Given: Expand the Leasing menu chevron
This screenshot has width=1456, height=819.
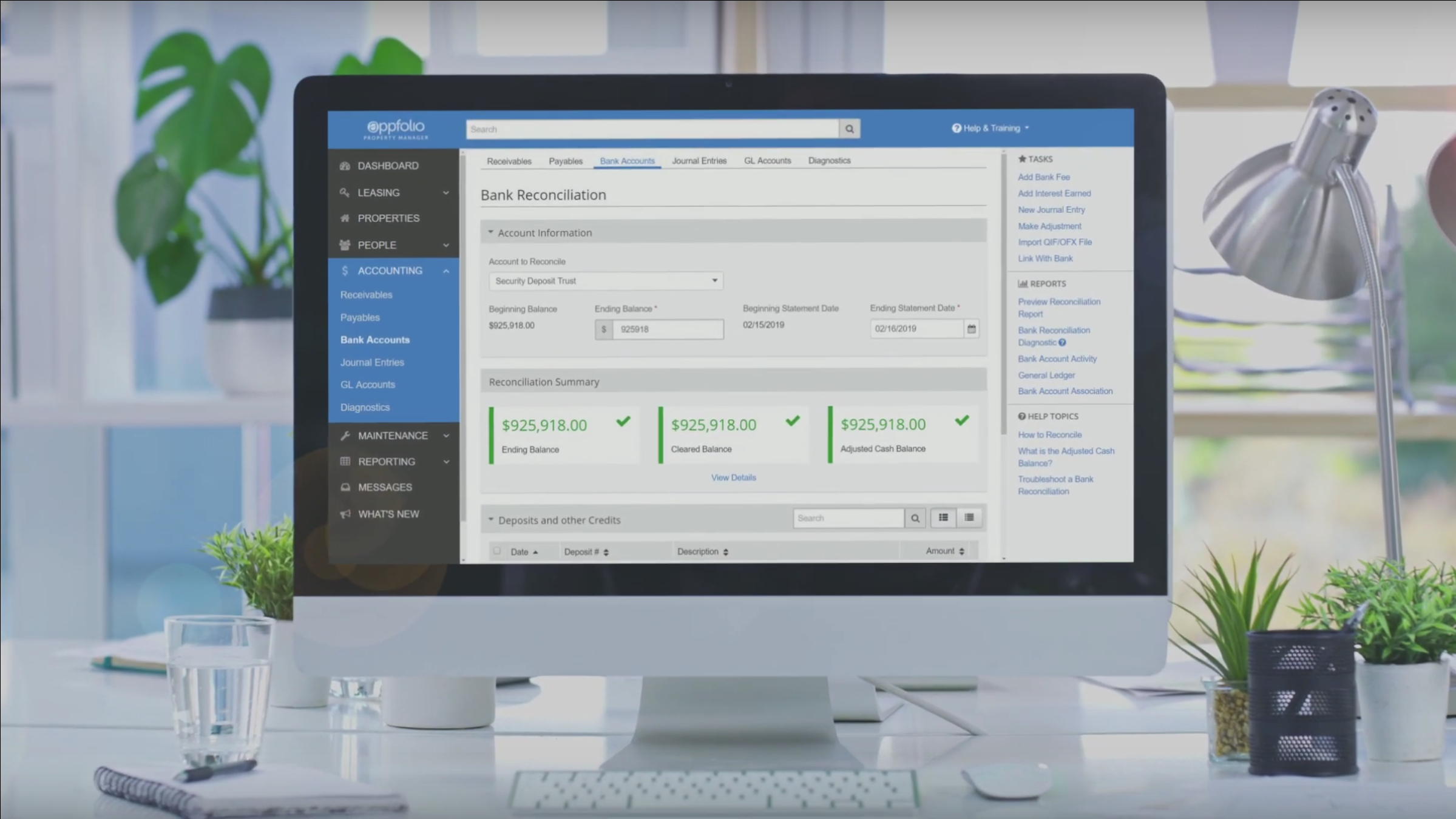Looking at the screenshot, I should click(x=446, y=193).
